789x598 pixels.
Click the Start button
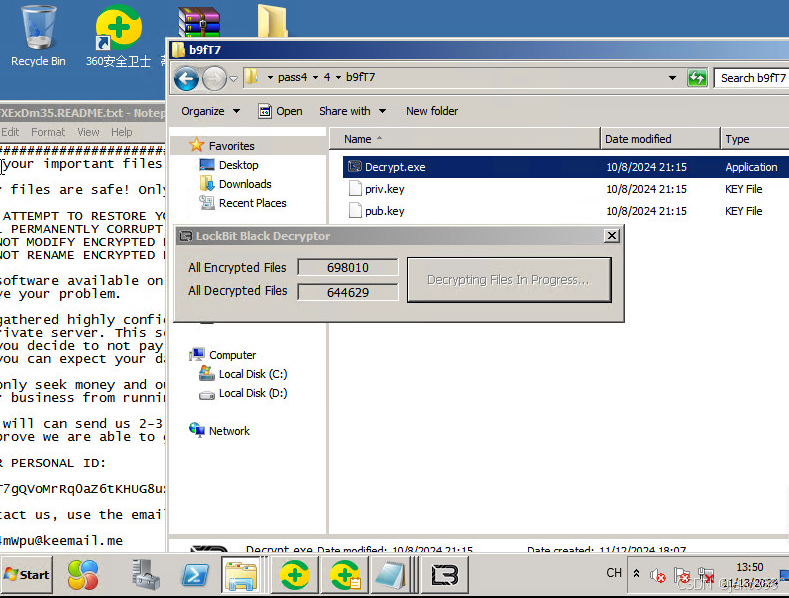[26, 575]
